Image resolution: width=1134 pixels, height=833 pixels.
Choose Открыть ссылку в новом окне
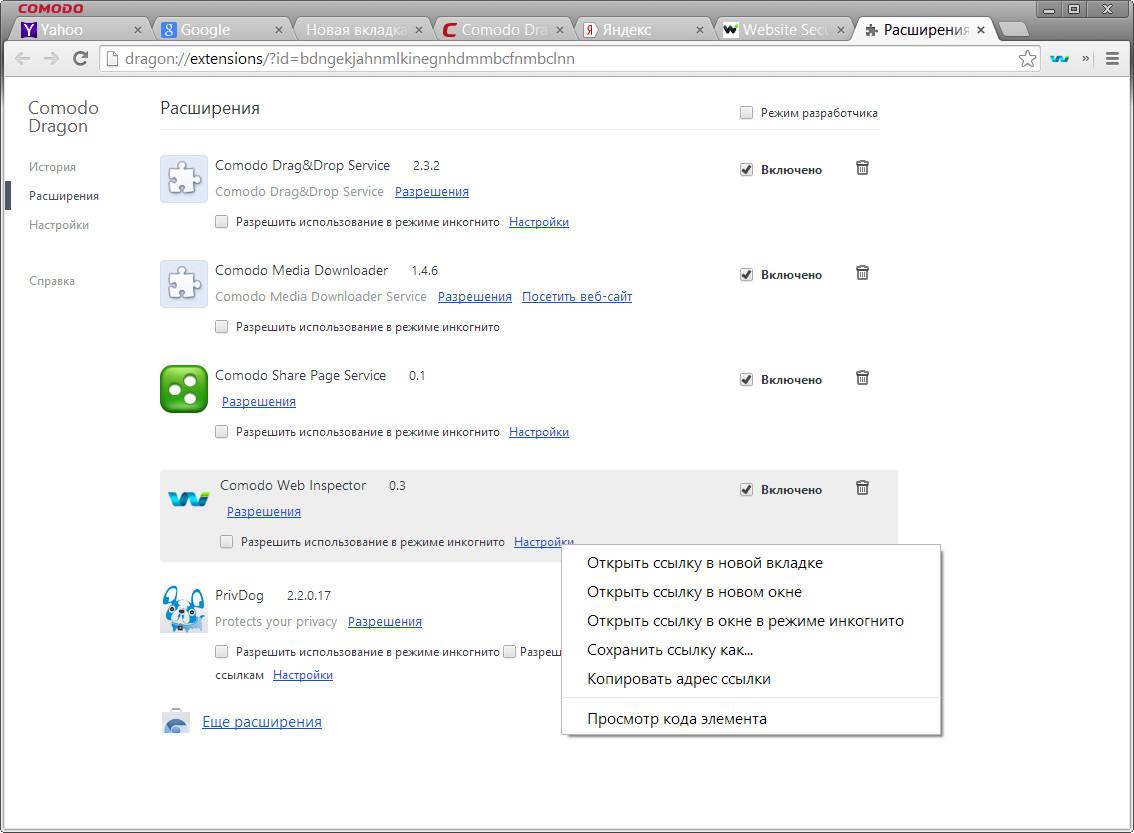pos(751,591)
